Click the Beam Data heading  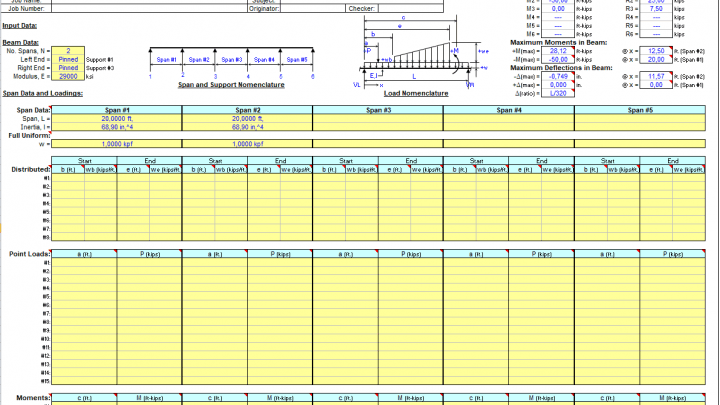click(x=21, y=43)
